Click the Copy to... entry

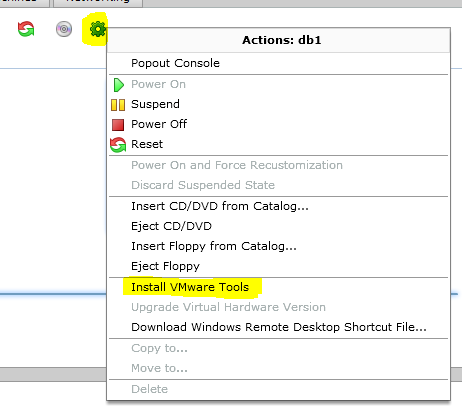click(x=159, y=348)
